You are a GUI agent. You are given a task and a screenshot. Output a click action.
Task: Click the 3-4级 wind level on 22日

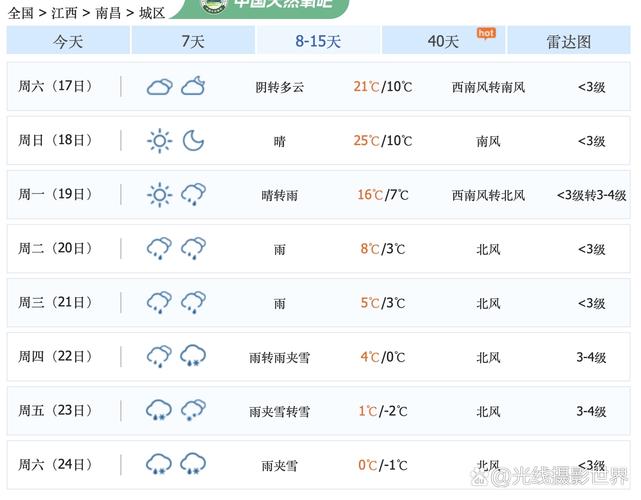tap(592, 358)
